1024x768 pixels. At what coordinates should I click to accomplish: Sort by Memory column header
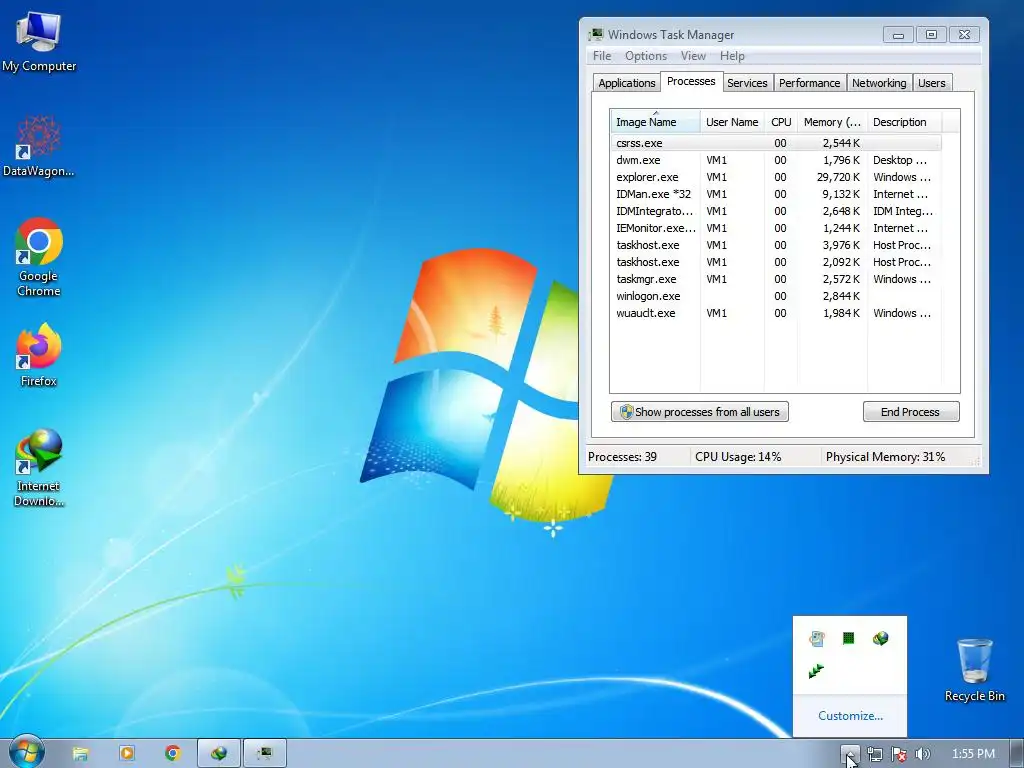[x=832, y=122]
